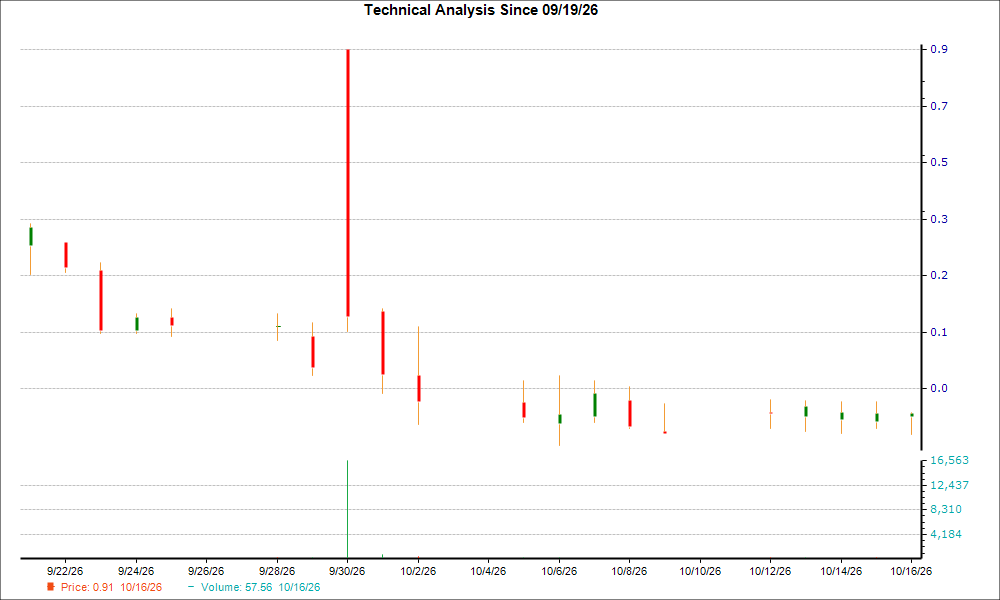Image resolution: width=1000 pixels, height=600 pixels.
Task: Click the green candlestick above 10/14/26
Action: (x=841, y=416)
